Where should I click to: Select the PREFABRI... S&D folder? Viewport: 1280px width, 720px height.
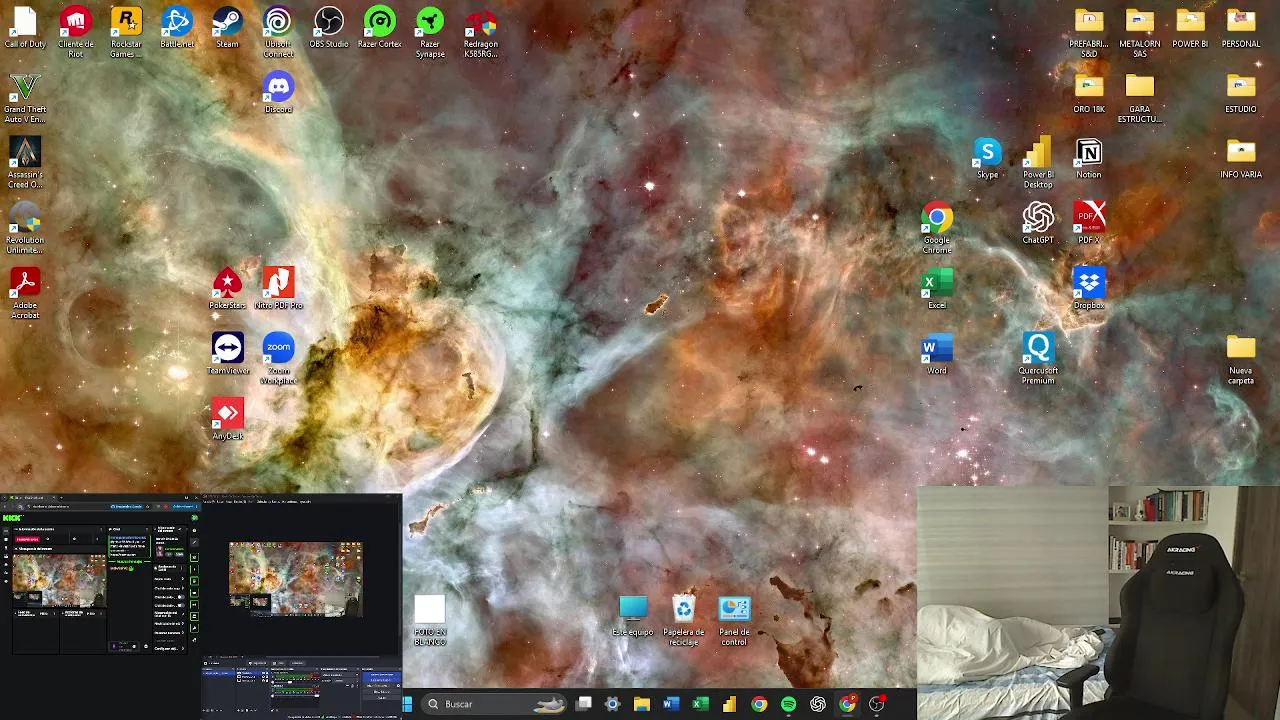(x=1088, y=32)
